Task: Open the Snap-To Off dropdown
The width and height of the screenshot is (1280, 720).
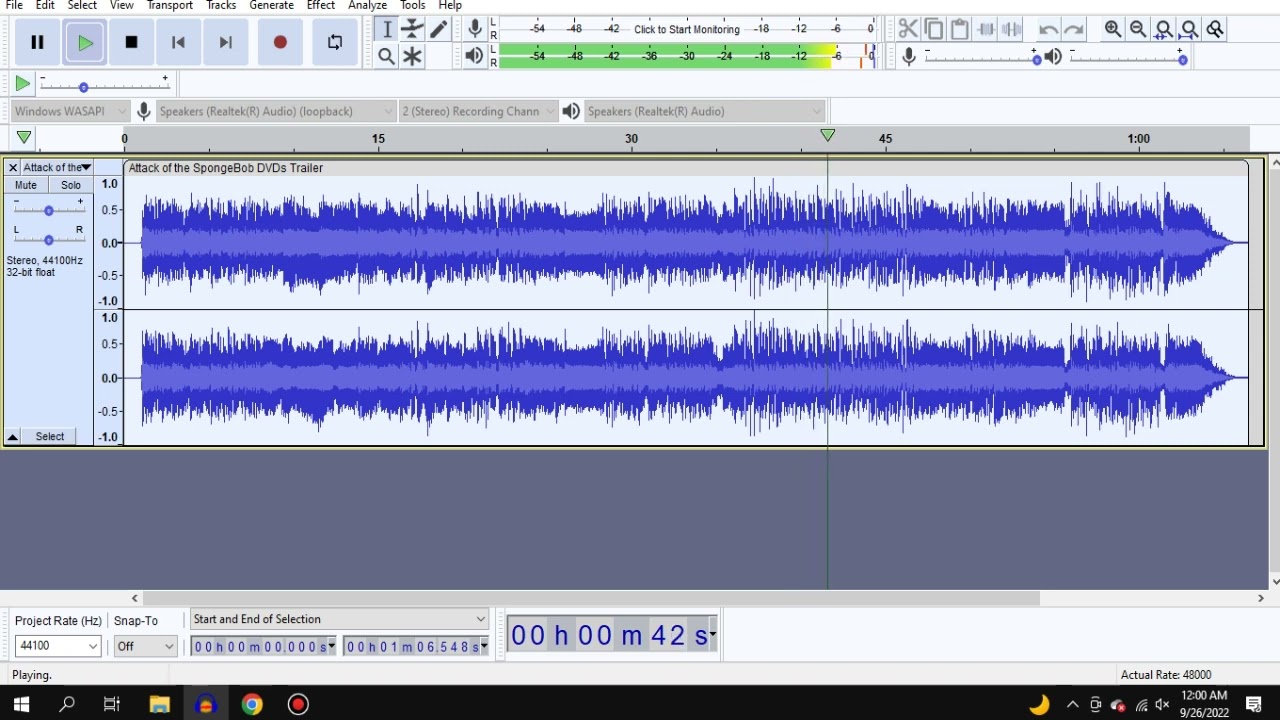Action: (146, 646)
